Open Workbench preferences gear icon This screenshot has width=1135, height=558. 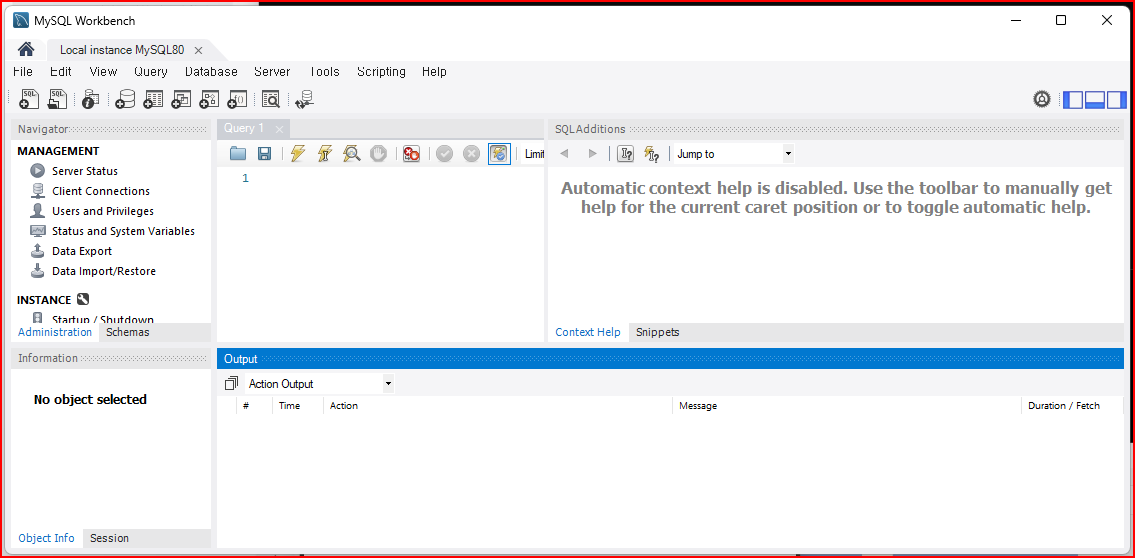pos(1042,99)
